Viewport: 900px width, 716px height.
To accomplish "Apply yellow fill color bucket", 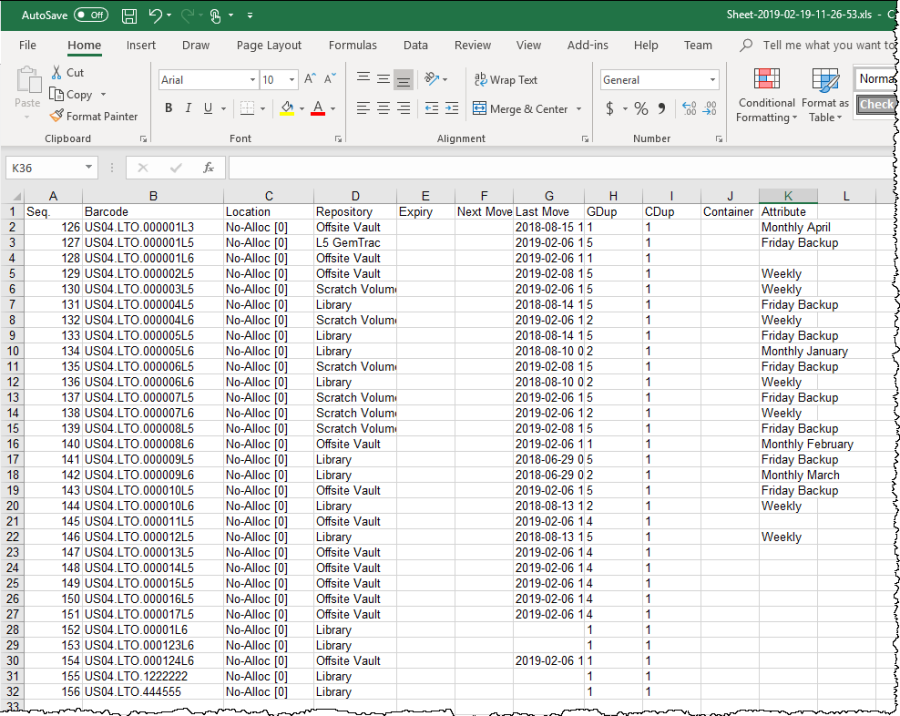I will click(x=287, y=108).
